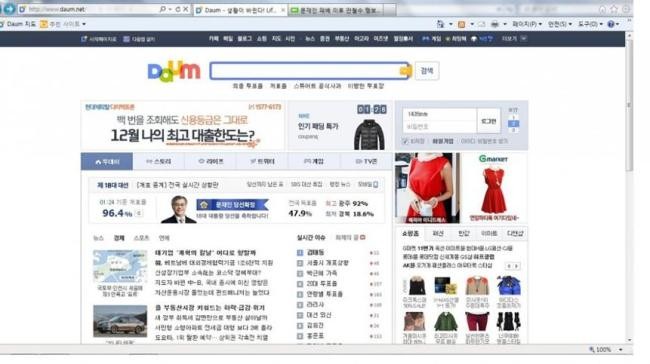Open the 안전(S) menu dropdown
Image resolution: width=650 pixels, height=364 pixels.
[x=560, y=24]
